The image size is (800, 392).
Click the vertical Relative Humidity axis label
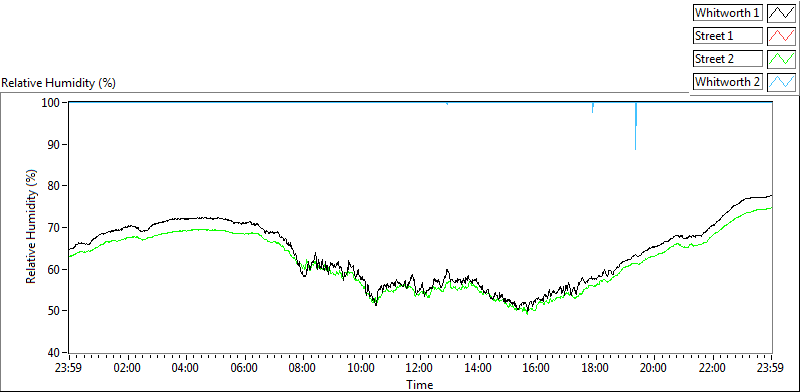32,227
